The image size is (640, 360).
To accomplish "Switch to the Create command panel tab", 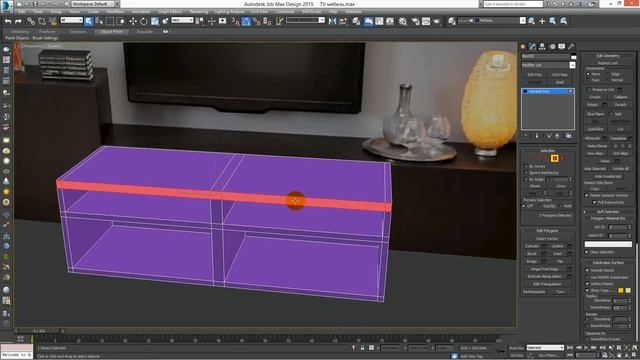I will click(523, 47).
